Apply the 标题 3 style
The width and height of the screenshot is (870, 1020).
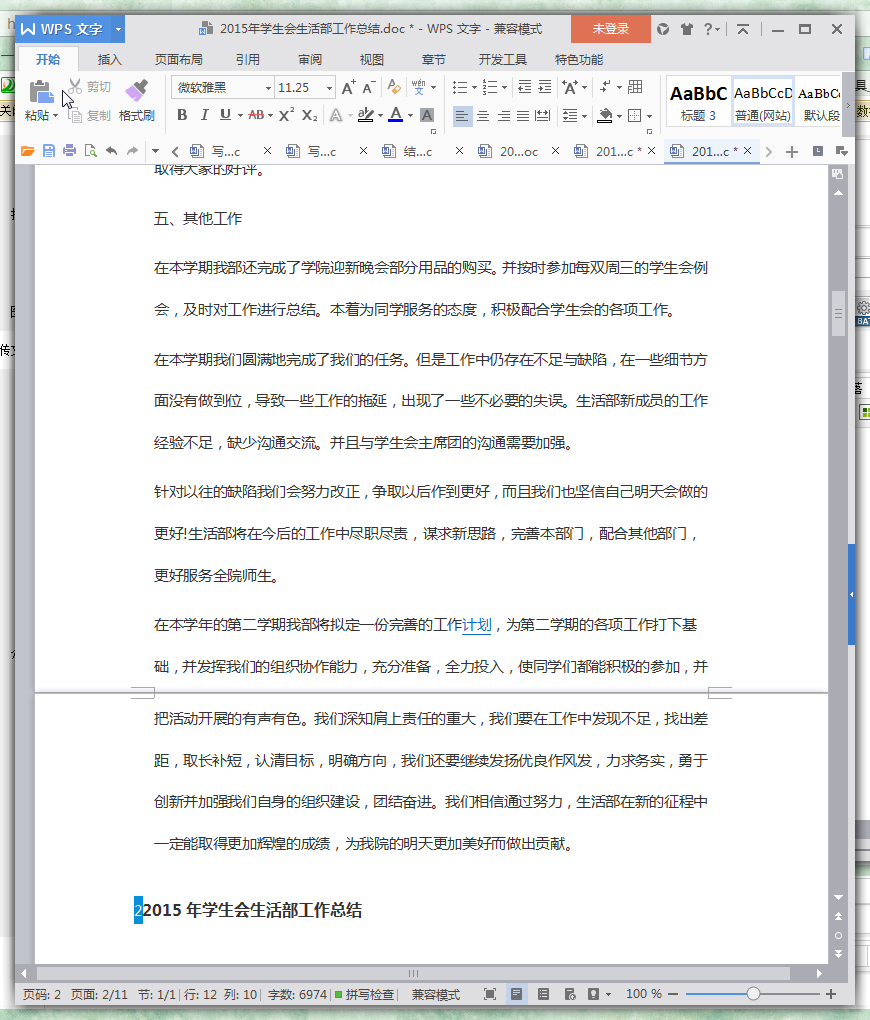pyautogui.click(x=698, y=102)
